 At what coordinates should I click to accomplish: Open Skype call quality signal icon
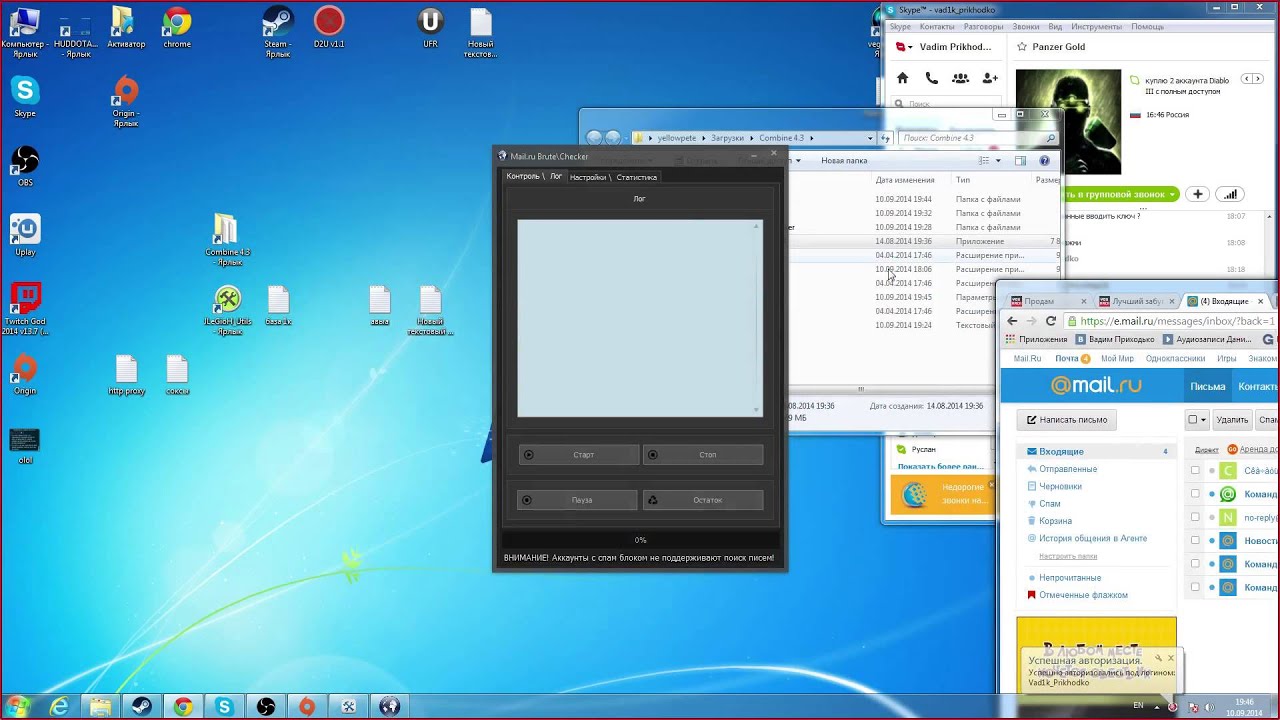point(1230,194)
